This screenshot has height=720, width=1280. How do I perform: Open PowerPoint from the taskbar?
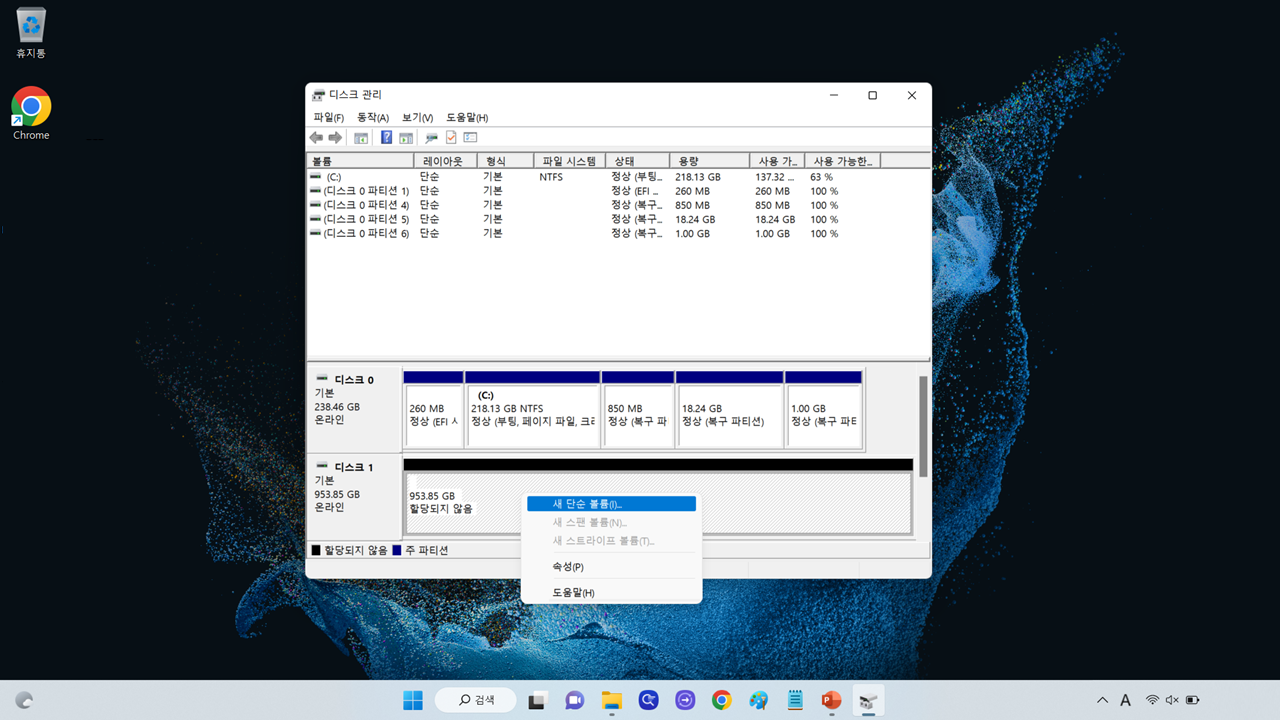(x=831, y=700)
